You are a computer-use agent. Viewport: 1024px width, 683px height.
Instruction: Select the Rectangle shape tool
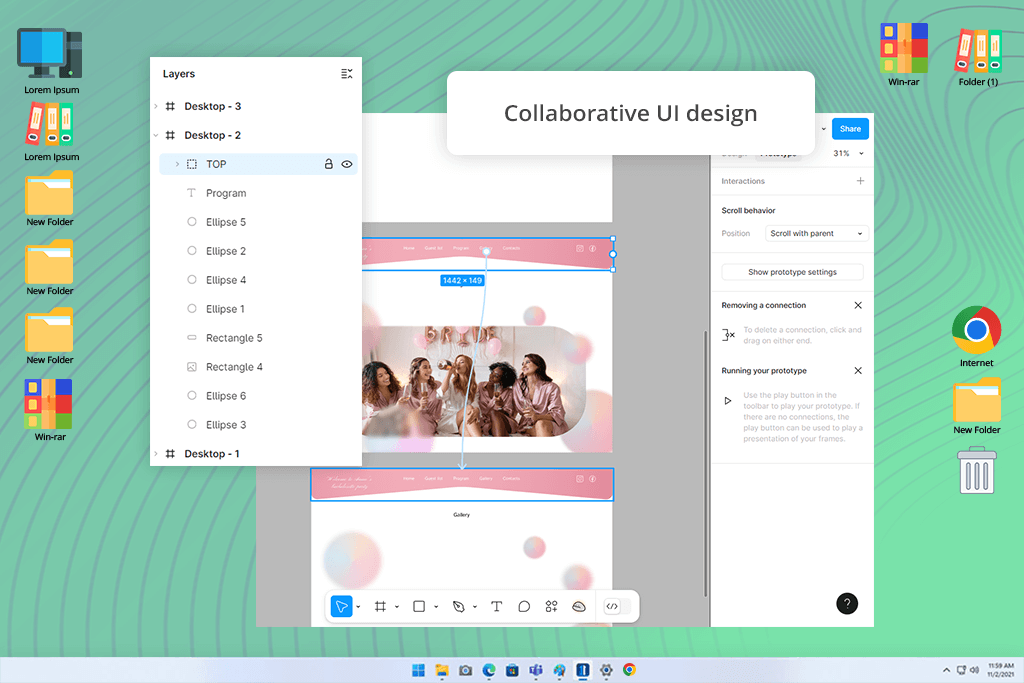tap(419, 607)
